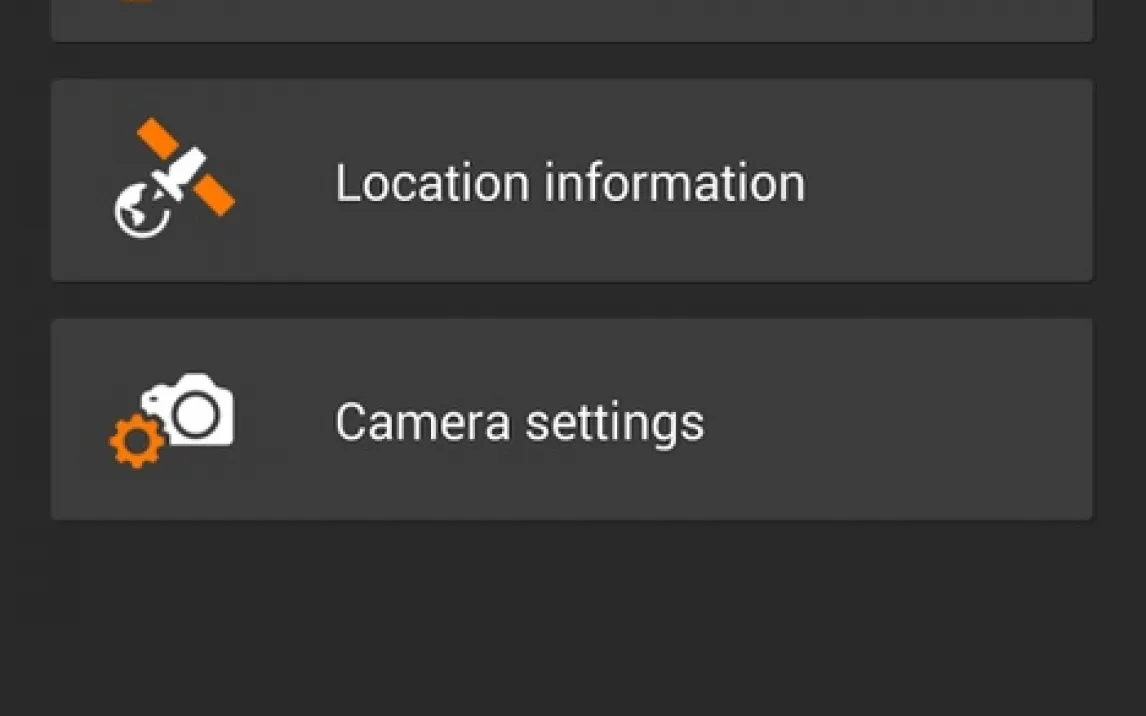Open Location information

coord(571,181)
